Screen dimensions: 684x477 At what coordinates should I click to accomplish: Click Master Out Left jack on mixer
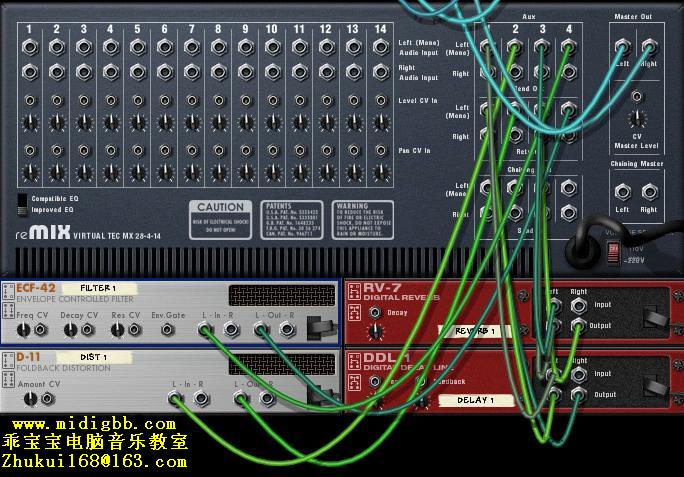(622, 47)
